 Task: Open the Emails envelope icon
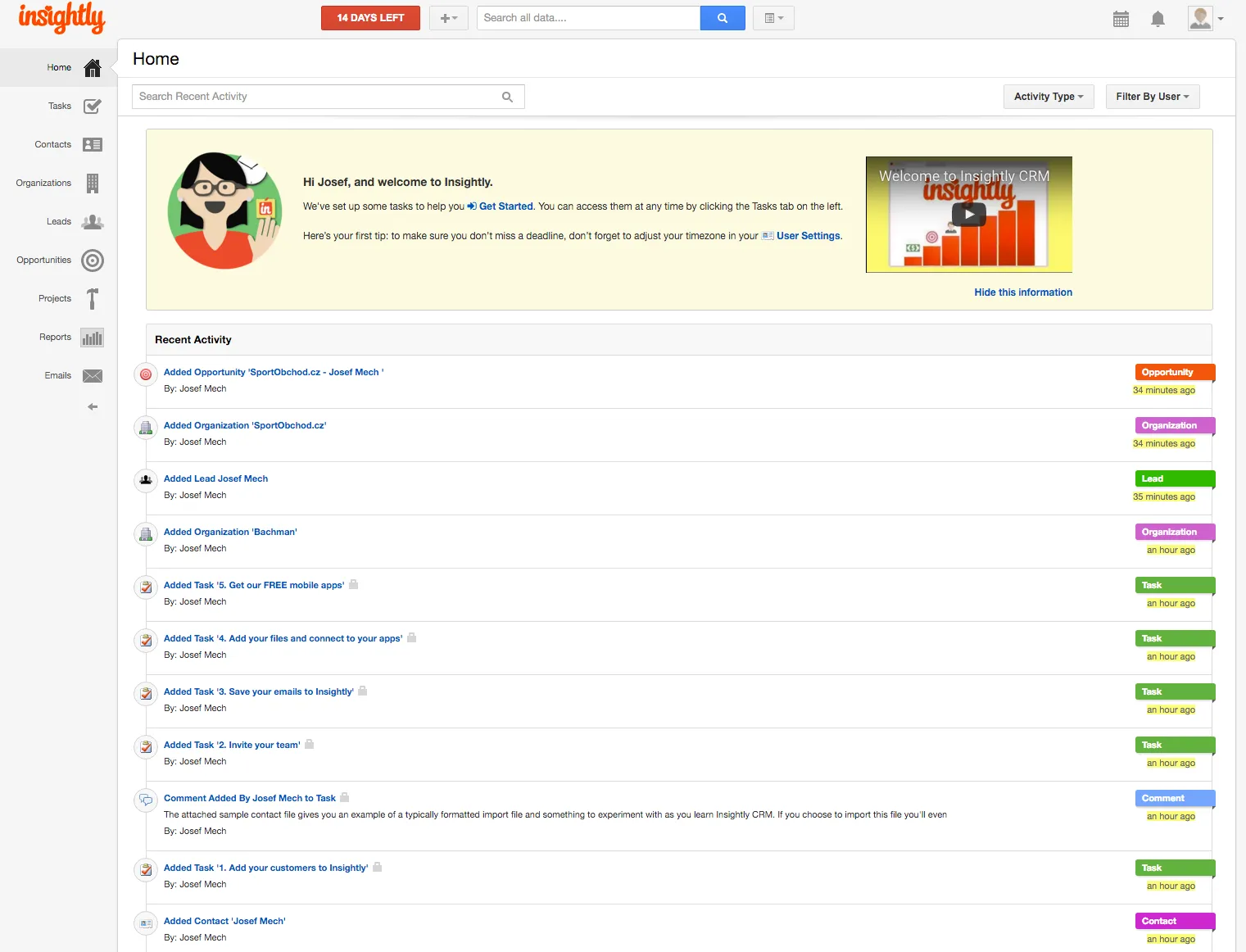(93, 376)
